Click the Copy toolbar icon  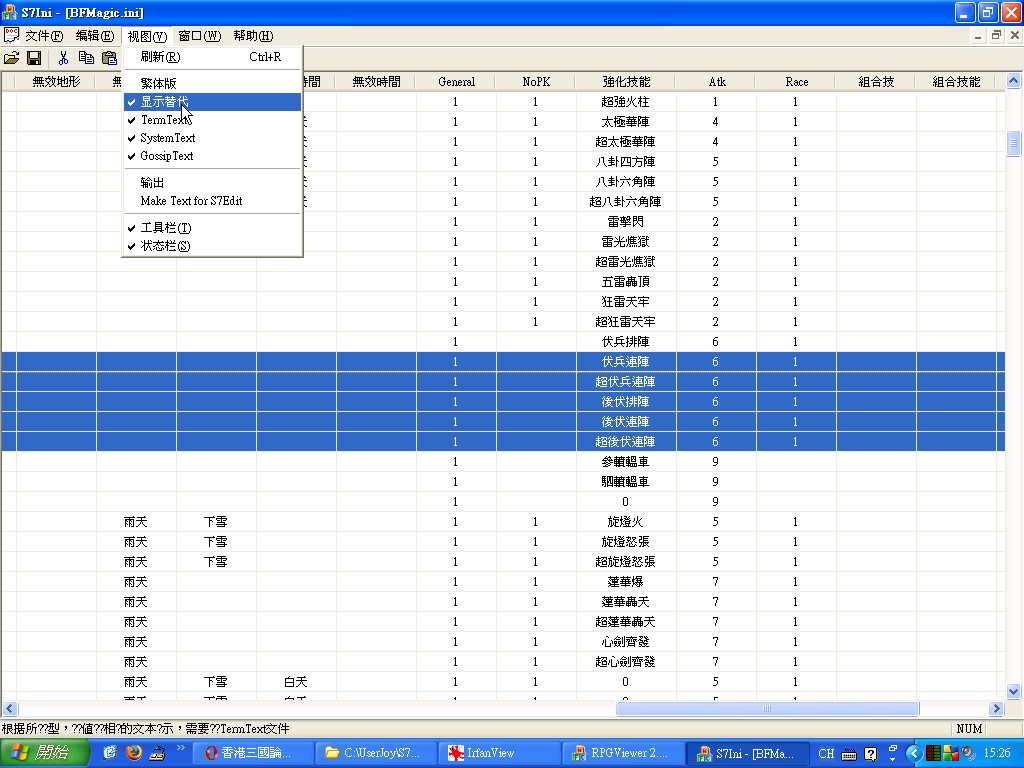point(87,58)
